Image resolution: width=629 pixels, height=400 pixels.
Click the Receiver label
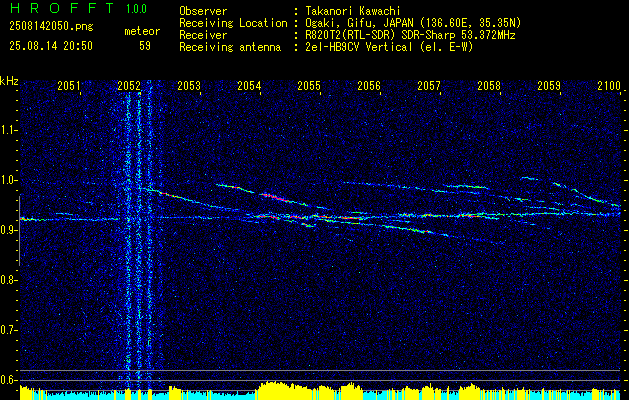coord(203,35)
